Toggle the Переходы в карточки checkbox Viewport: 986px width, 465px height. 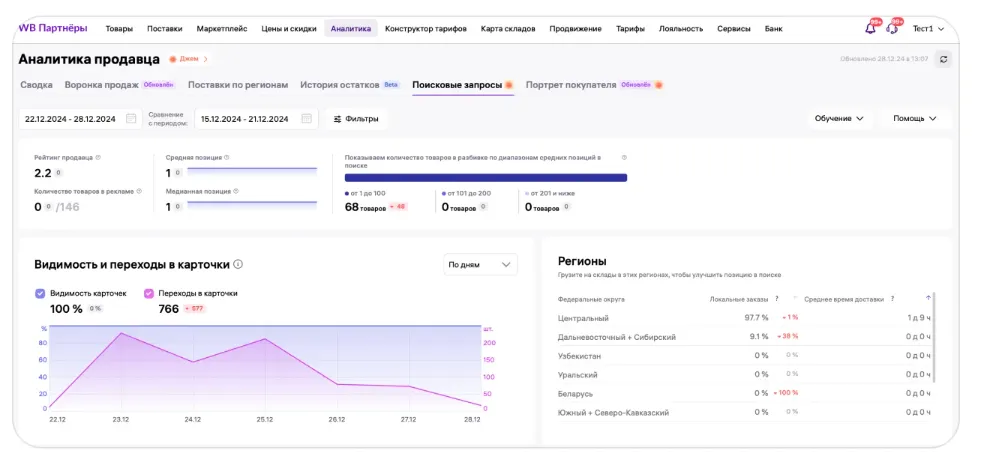(149, 293)
